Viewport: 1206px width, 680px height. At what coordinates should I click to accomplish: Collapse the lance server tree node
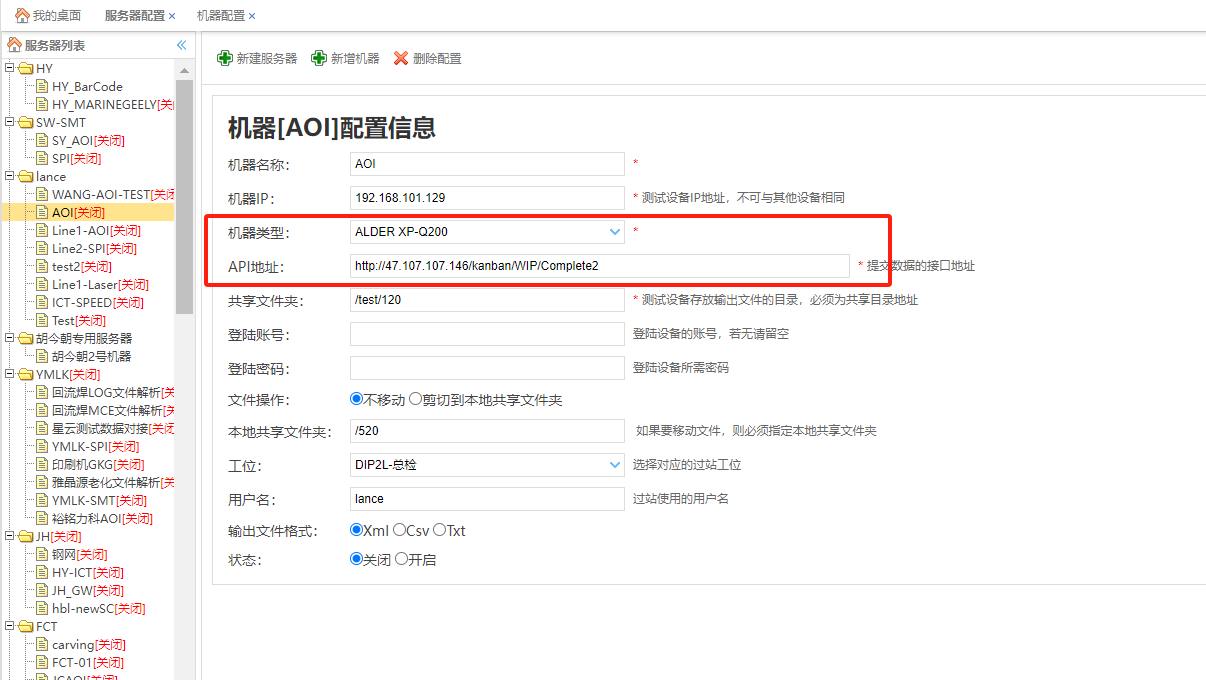10,177
